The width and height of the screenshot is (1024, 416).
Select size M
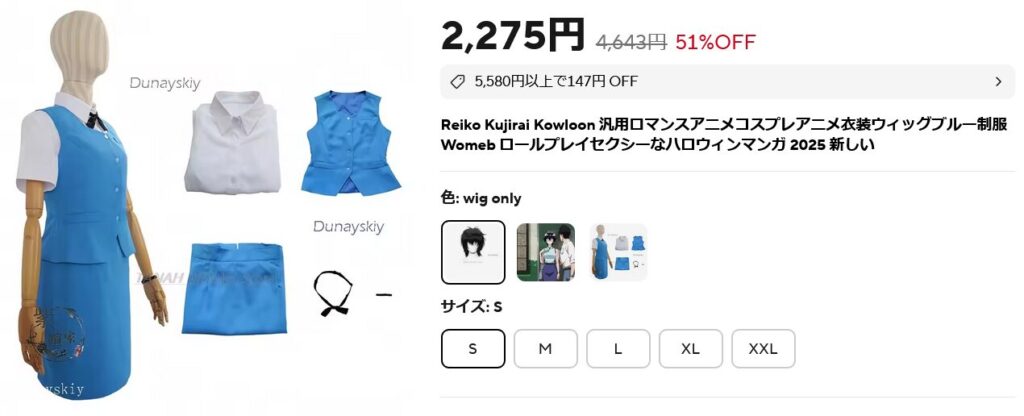point(545,349)
